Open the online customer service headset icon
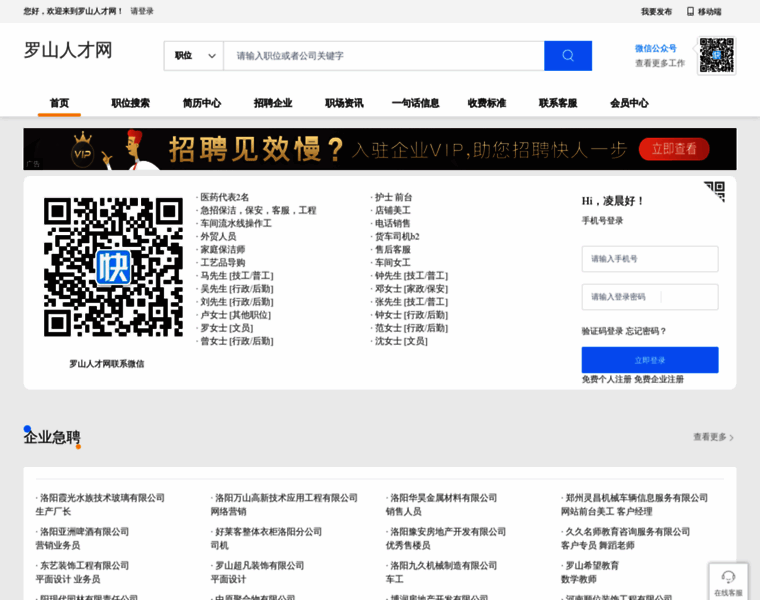 [x=728, y=577]
